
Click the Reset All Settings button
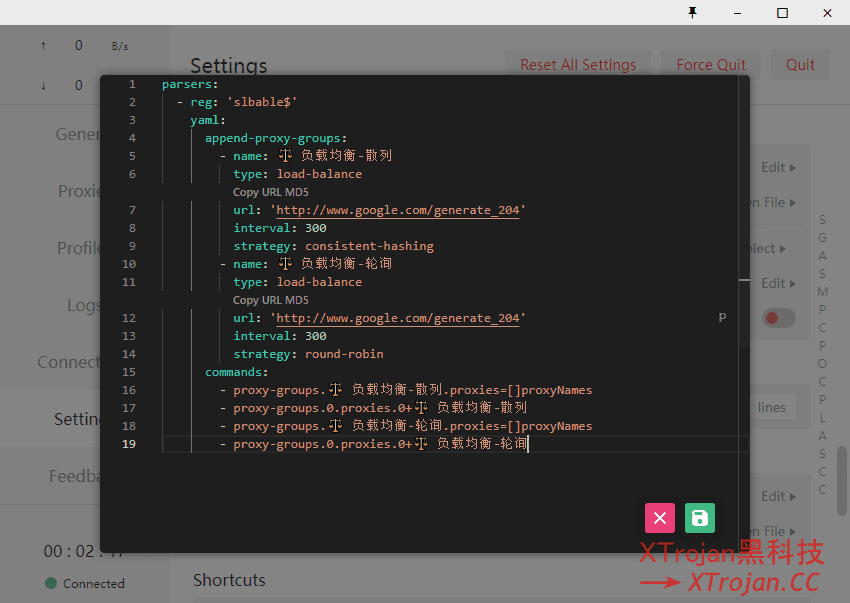pos(577,65)
